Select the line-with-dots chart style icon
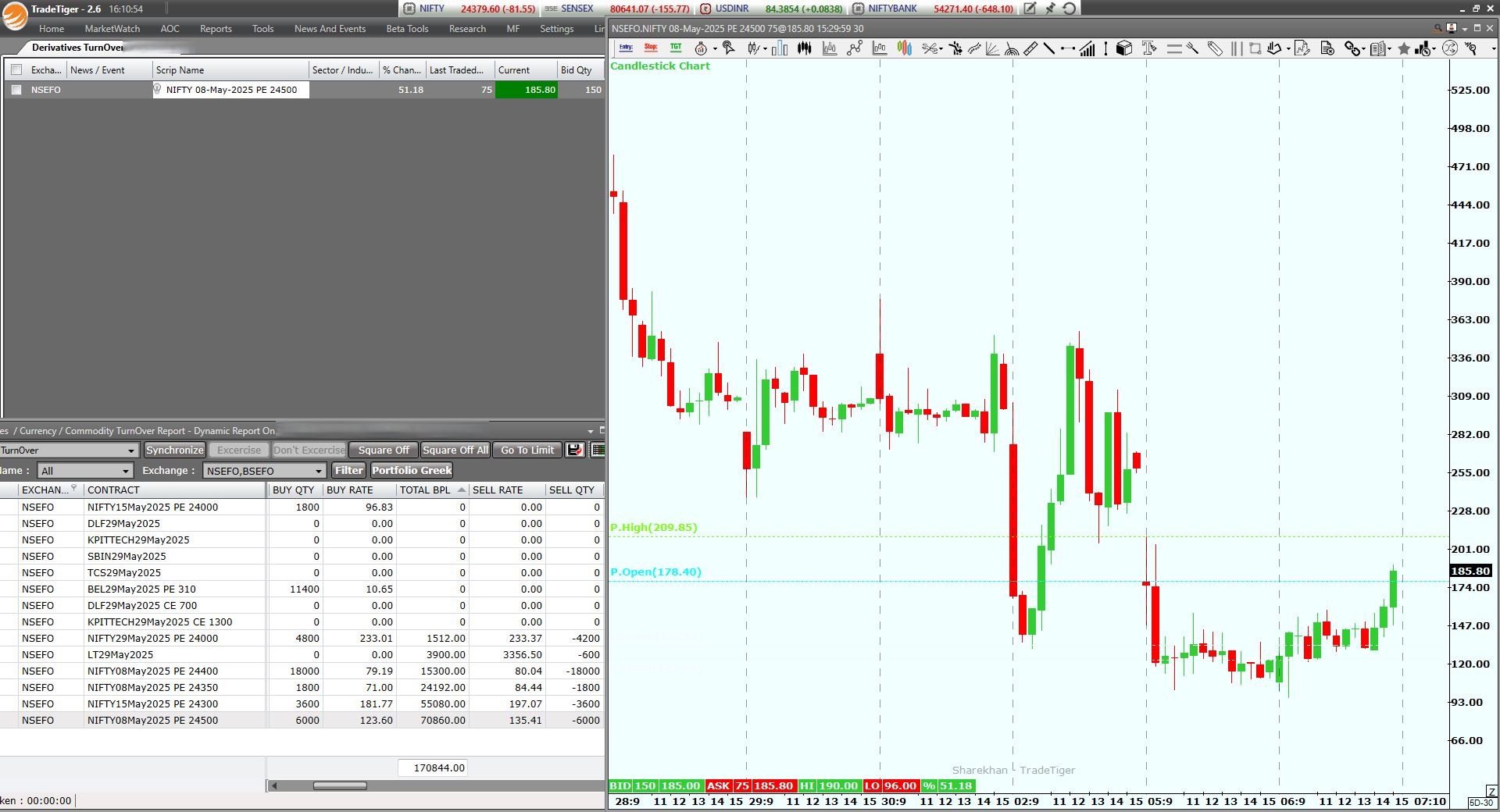This screenshot has width=1500, height=812. coord(855,48)
